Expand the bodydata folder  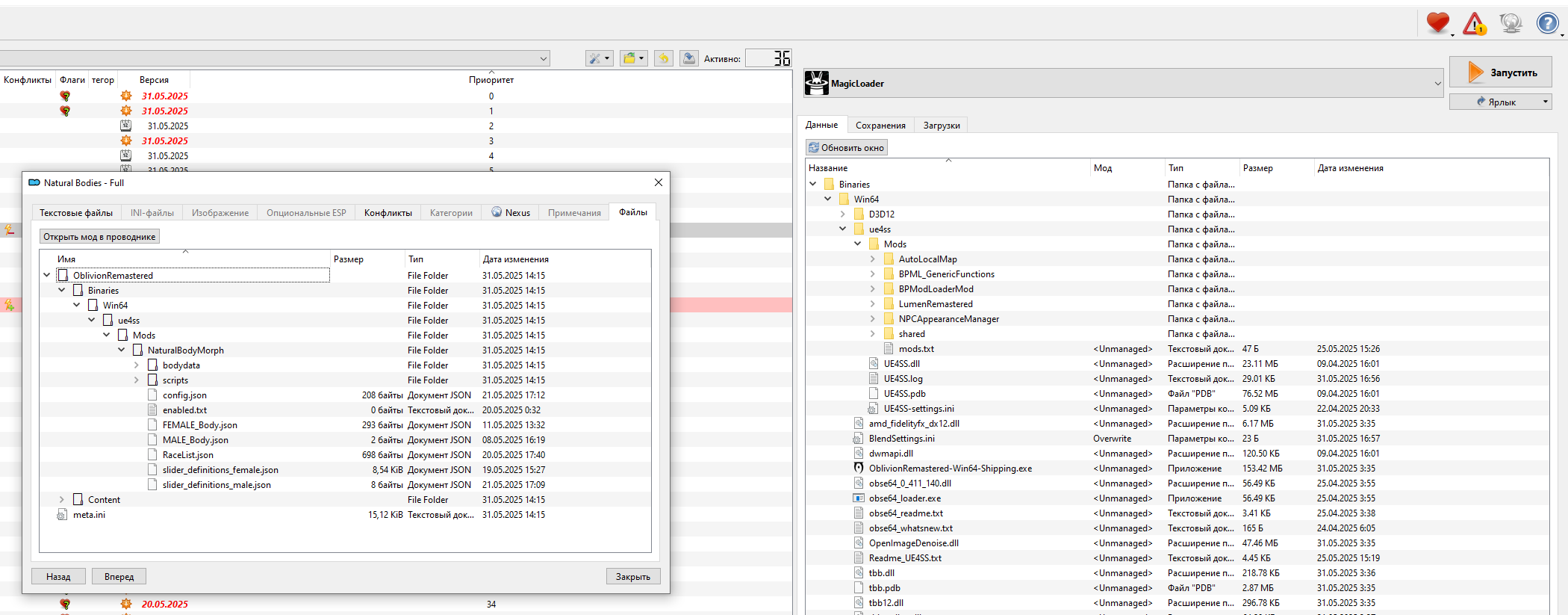[137, 365]
